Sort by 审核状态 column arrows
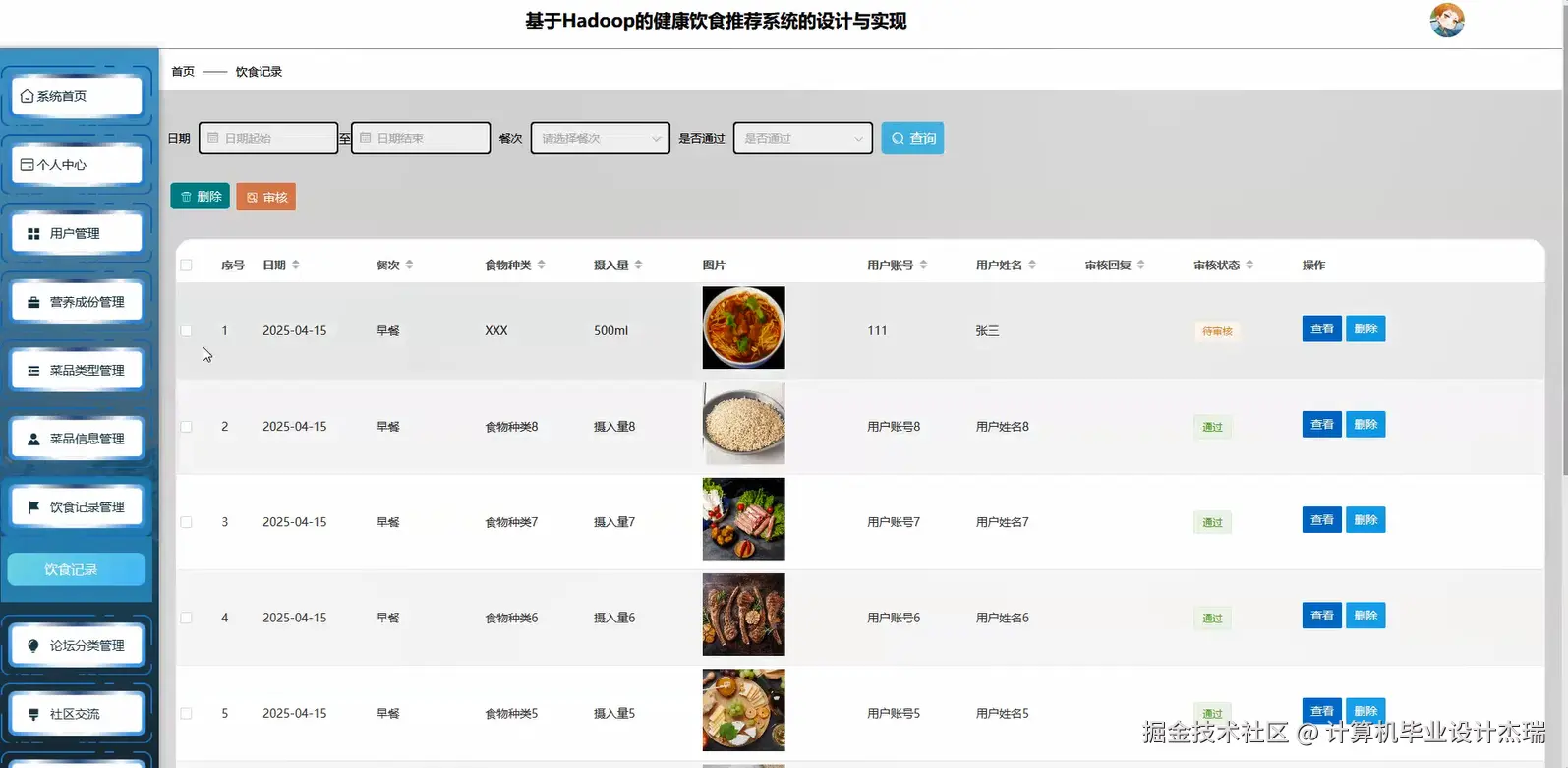 [1249, 265]
